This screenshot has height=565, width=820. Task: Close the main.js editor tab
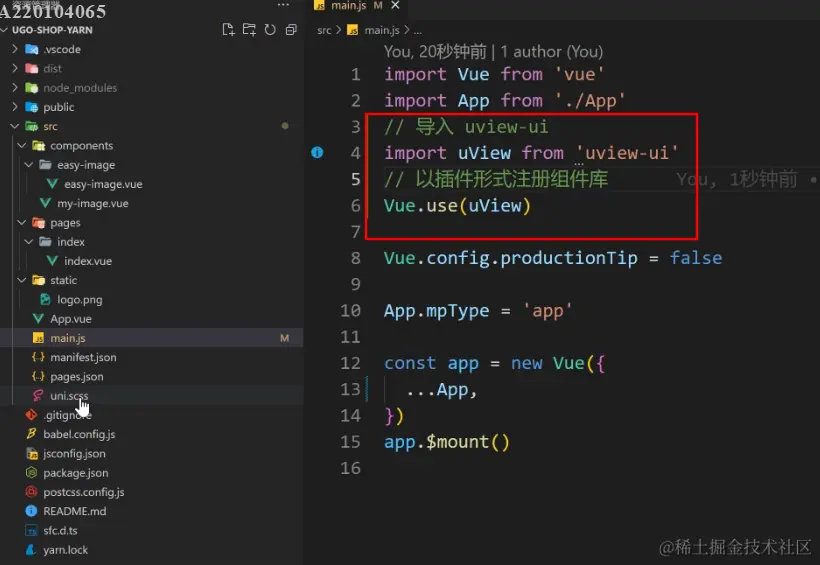coord(395,5)
